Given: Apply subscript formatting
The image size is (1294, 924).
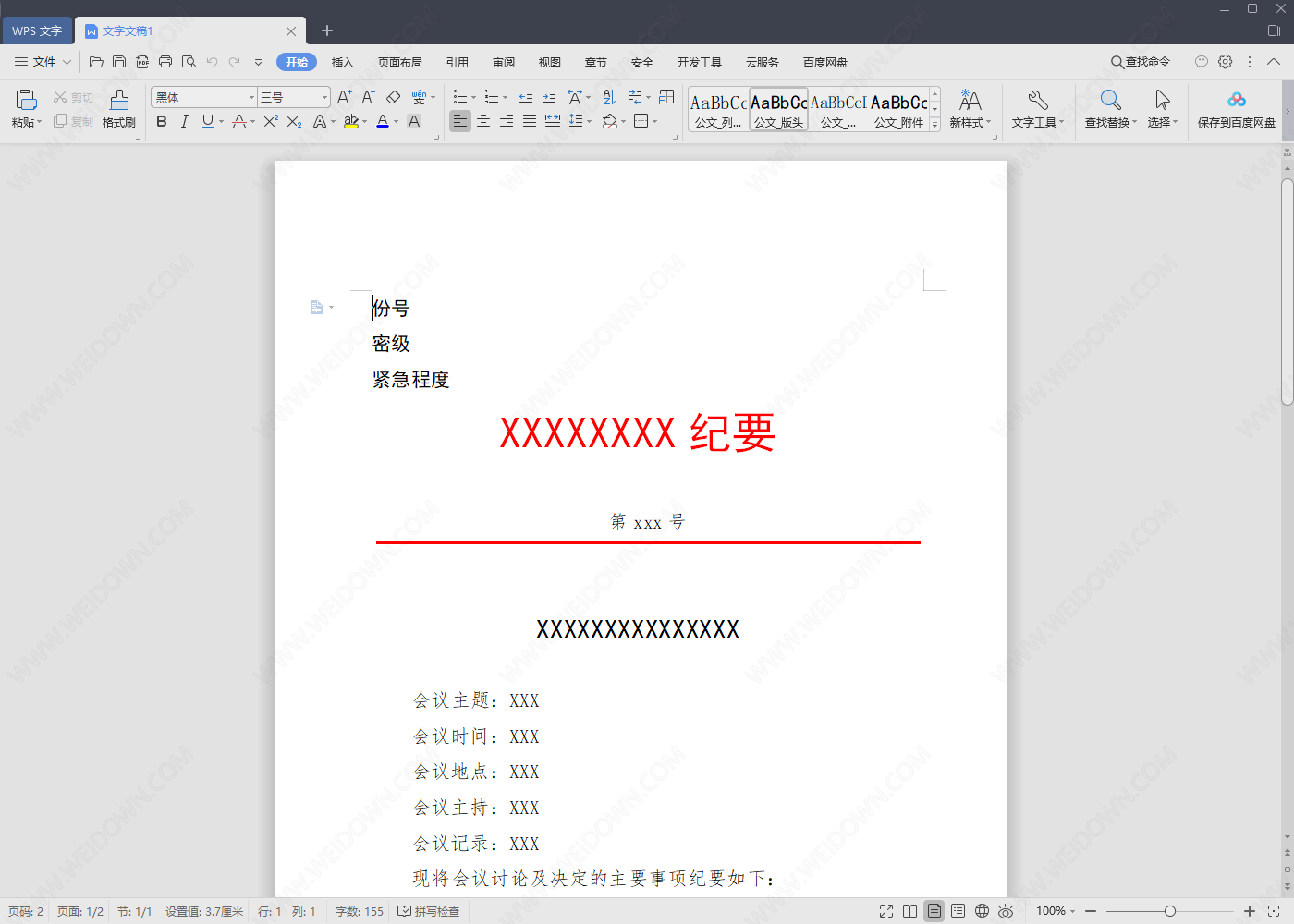Looking at the screenshot, I should click(x=294, y=121).
